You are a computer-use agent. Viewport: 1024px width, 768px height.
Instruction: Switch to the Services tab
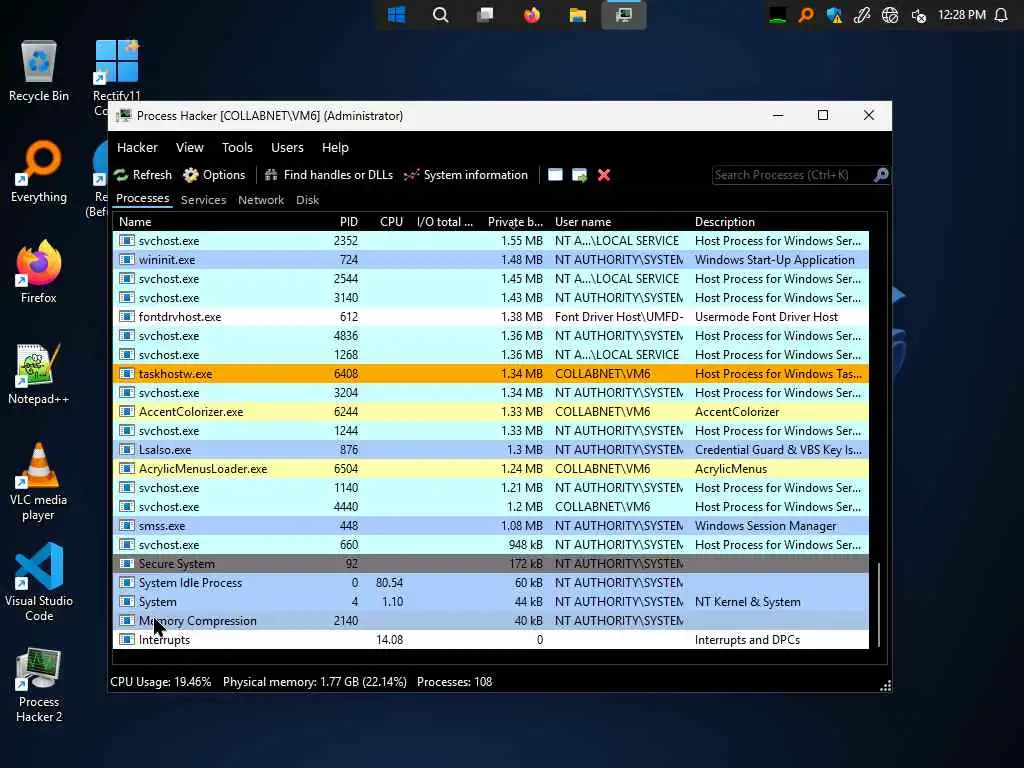pos(203,200)
